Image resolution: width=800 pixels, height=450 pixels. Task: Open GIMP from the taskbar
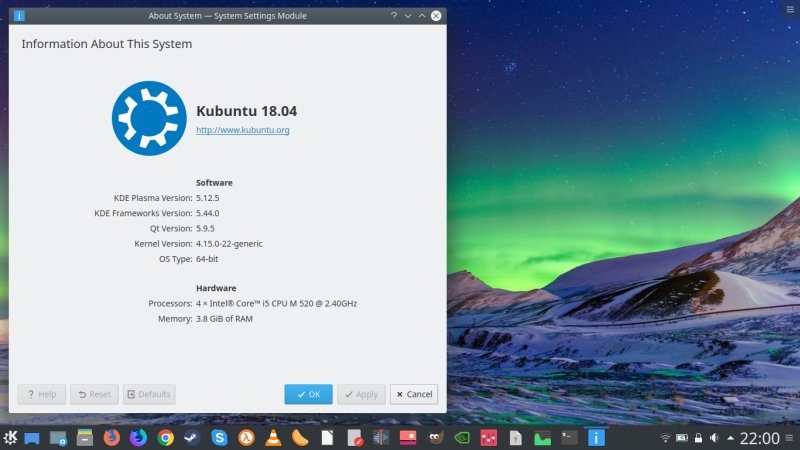pos(434,438)
